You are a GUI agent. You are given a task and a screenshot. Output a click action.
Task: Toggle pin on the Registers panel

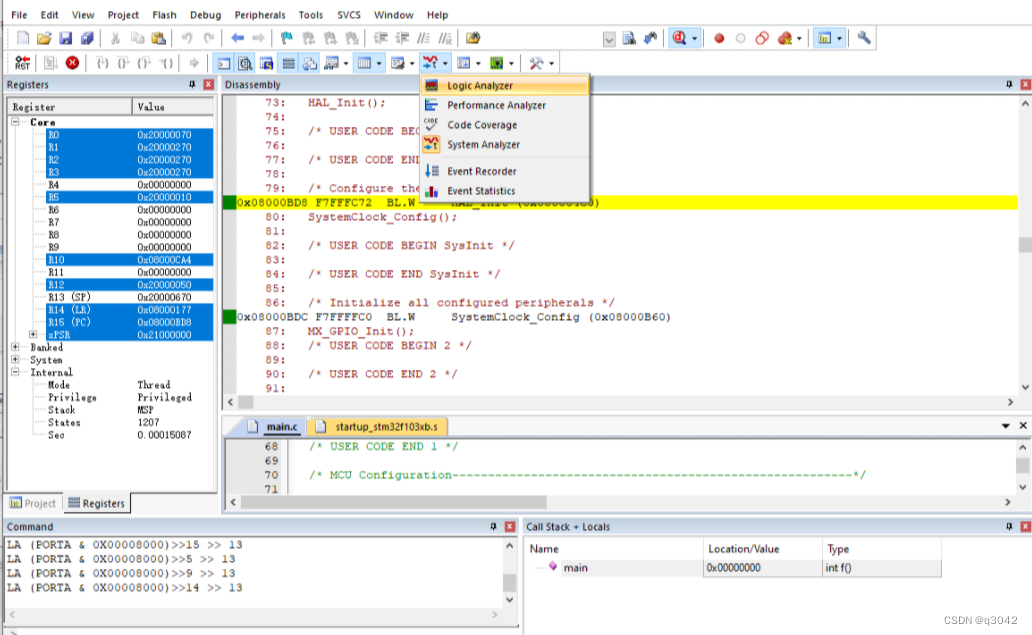pyautogui.click(x=192, y=84)
